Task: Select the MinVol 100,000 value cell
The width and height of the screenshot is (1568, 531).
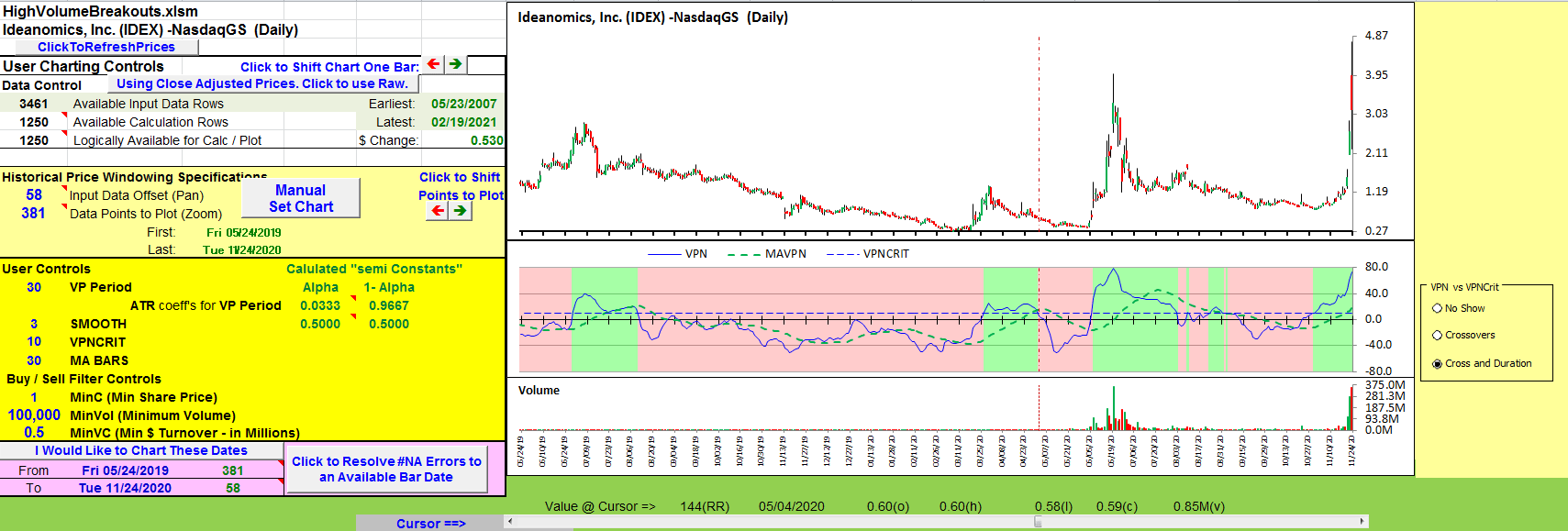Action: click(34, 415)
